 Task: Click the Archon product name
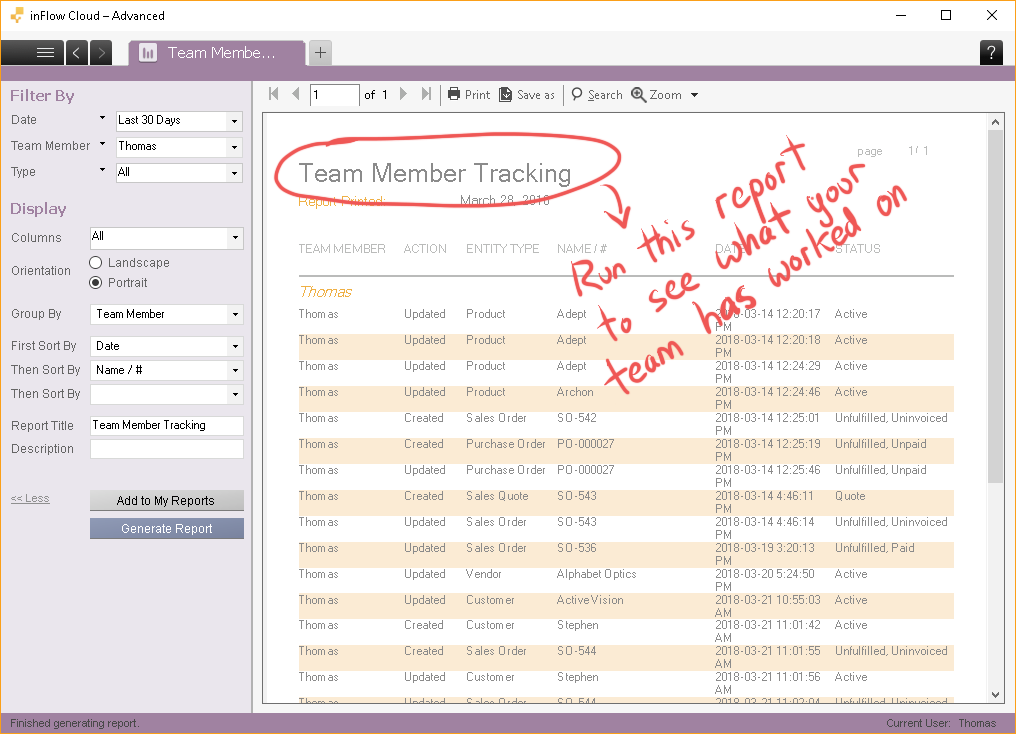pos(575,392)
